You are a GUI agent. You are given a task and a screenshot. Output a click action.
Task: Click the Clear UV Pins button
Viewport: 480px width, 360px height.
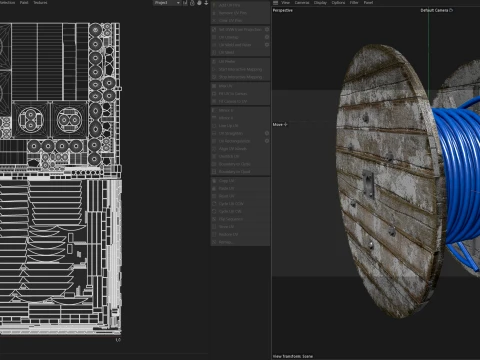click(240, 21)
